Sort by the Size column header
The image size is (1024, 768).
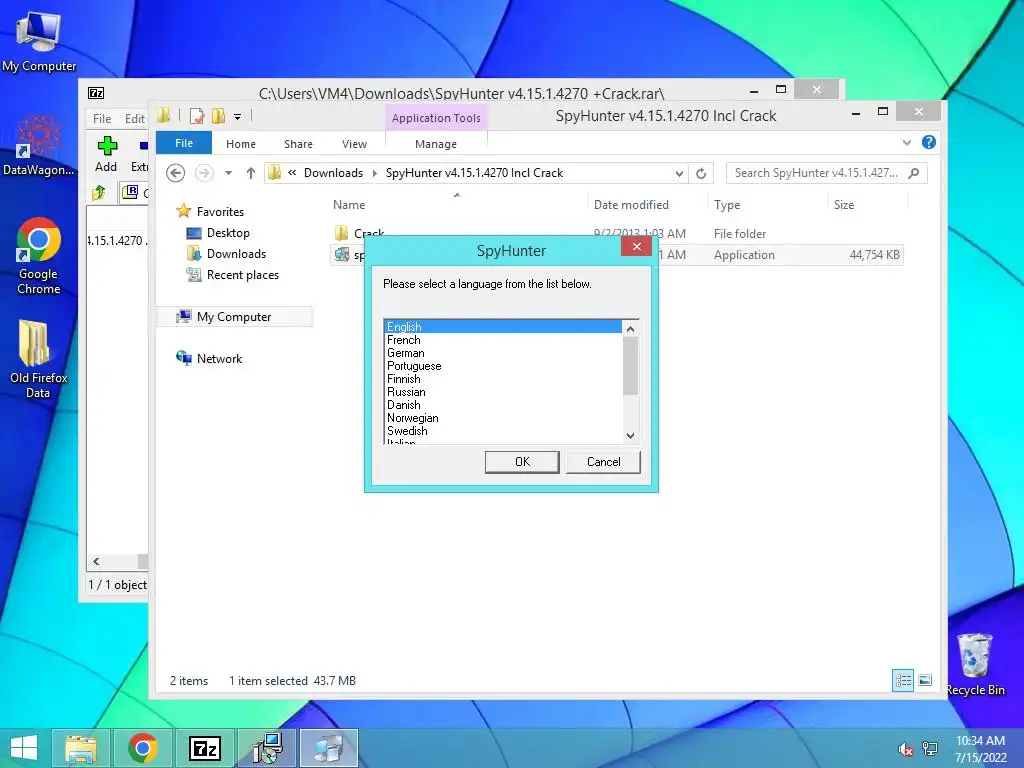point(844,205)
